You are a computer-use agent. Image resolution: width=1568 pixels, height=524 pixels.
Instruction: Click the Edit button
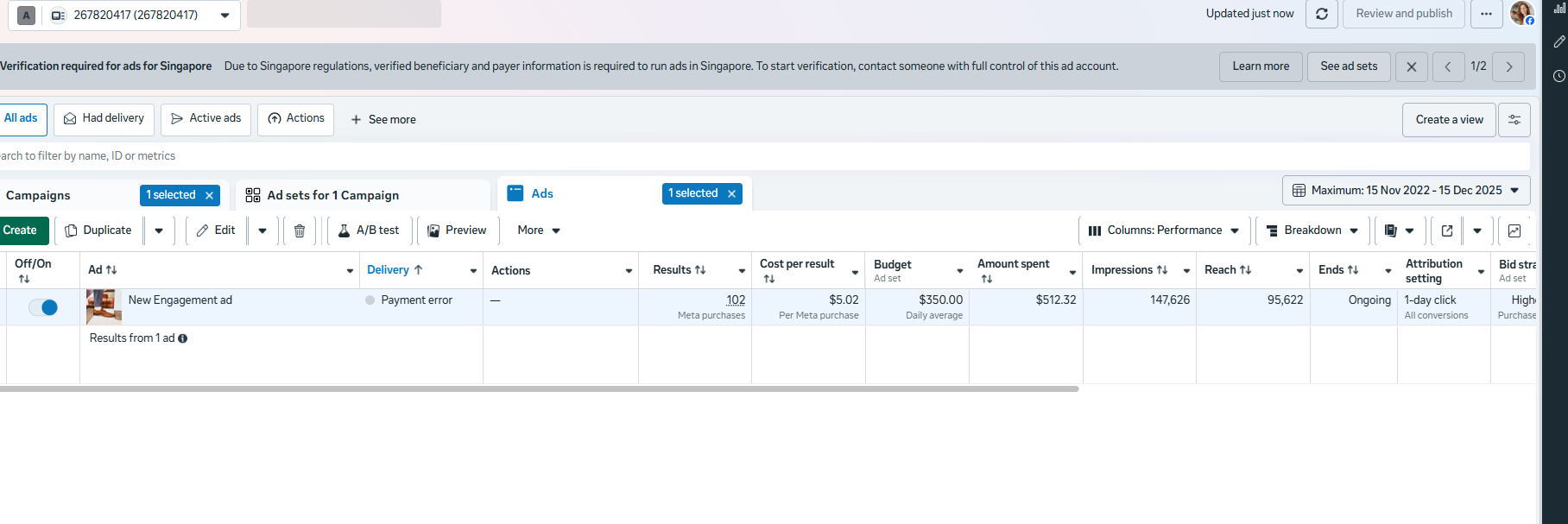point(216,230)
